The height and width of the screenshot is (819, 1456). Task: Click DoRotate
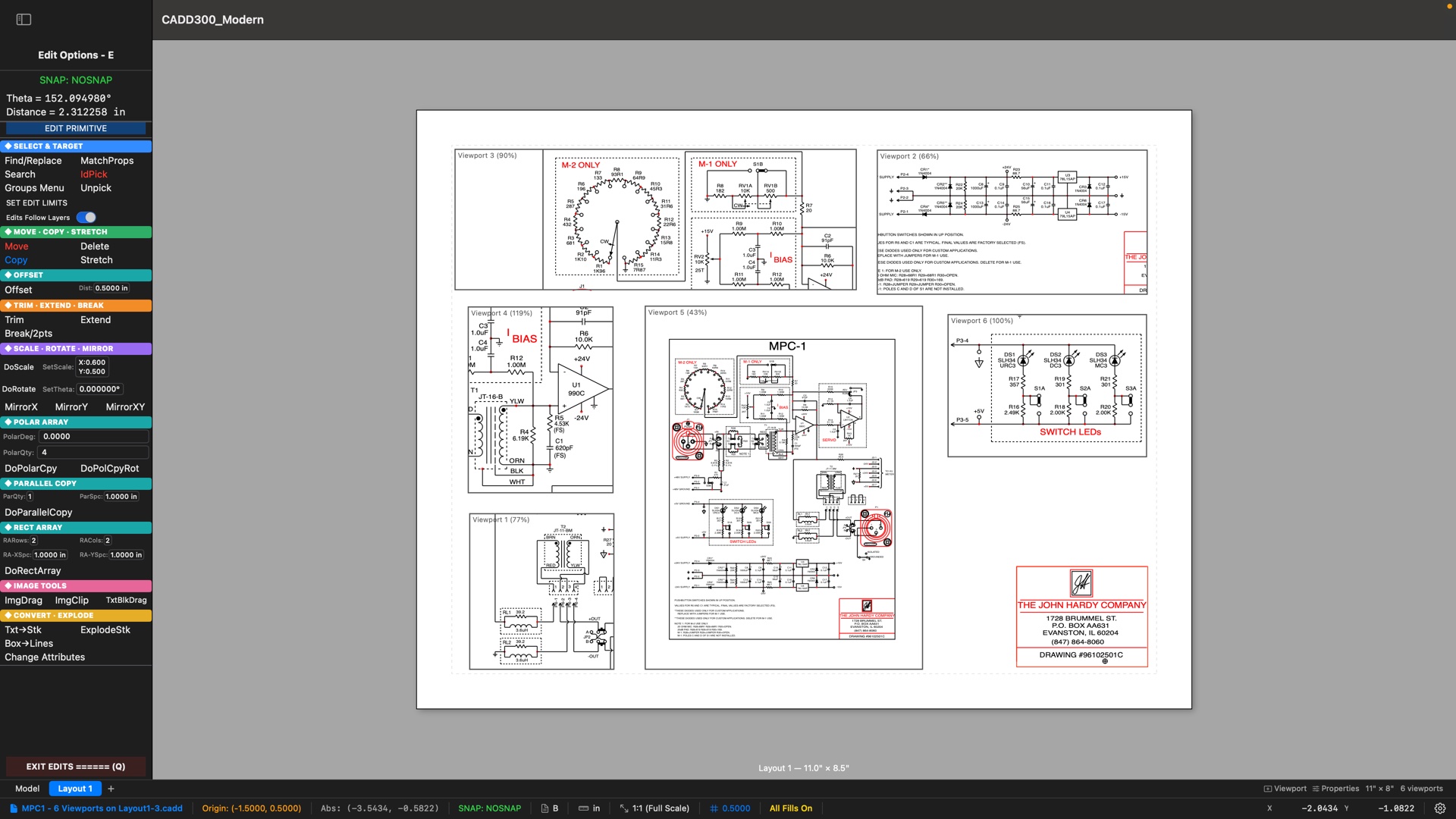[19, 389]
